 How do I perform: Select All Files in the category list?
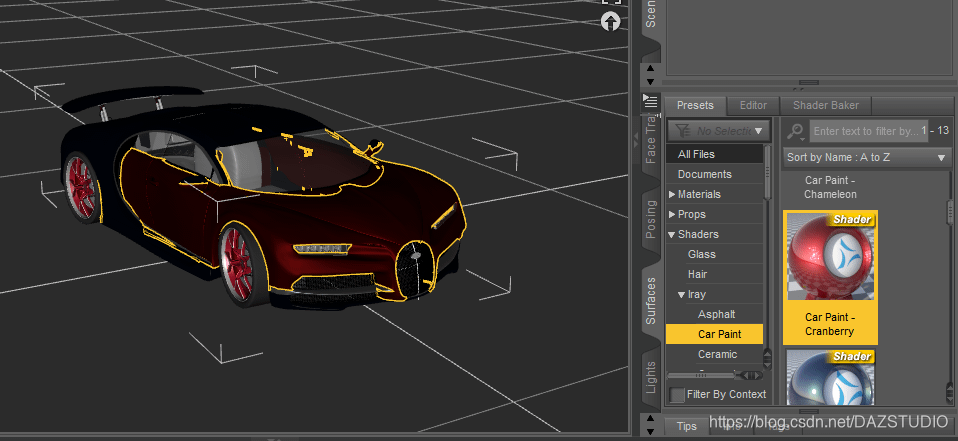point(714,154)
